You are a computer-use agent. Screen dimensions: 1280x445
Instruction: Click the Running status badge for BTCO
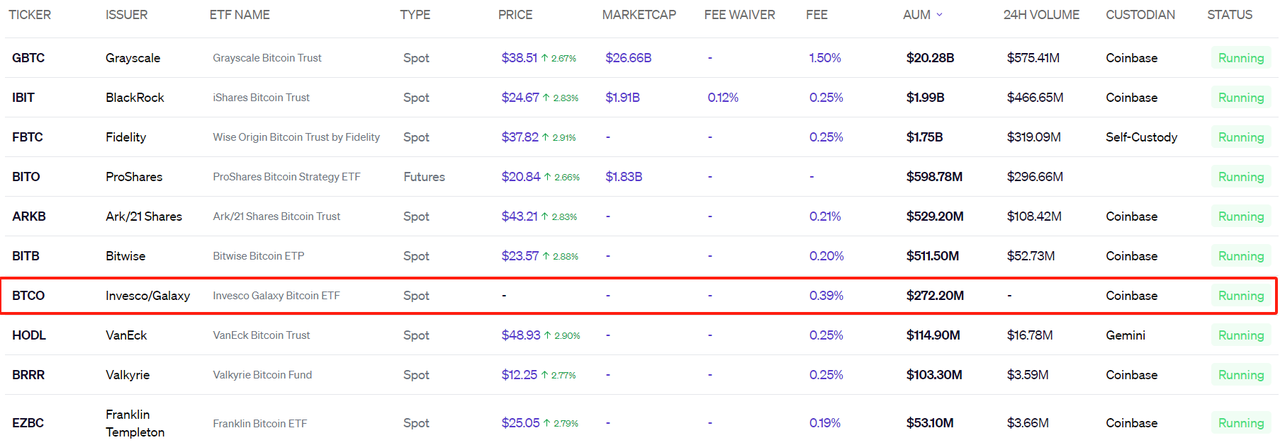click(1241, 296)
